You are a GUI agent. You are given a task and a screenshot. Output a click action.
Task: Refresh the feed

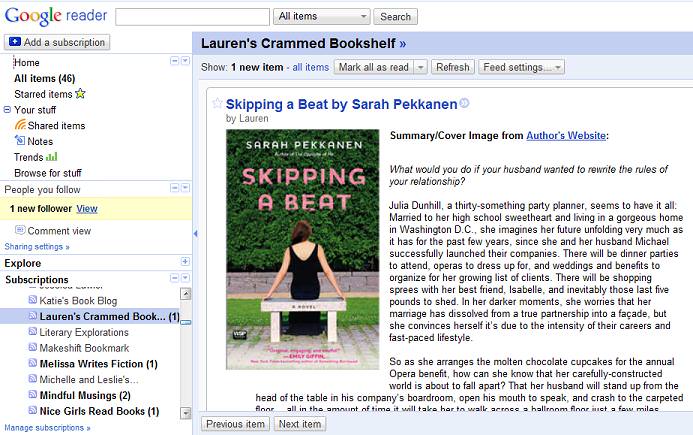[x=453, y=67]
